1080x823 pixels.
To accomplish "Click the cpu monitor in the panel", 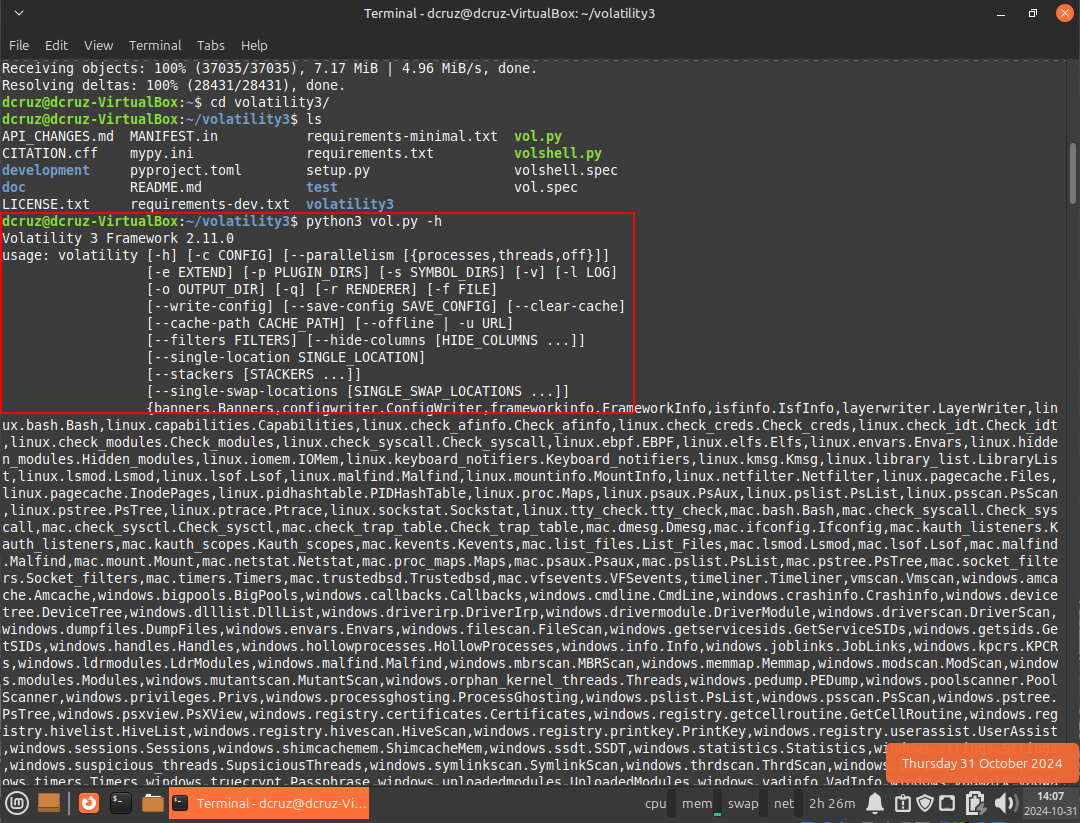I will [x=659, y=803].
